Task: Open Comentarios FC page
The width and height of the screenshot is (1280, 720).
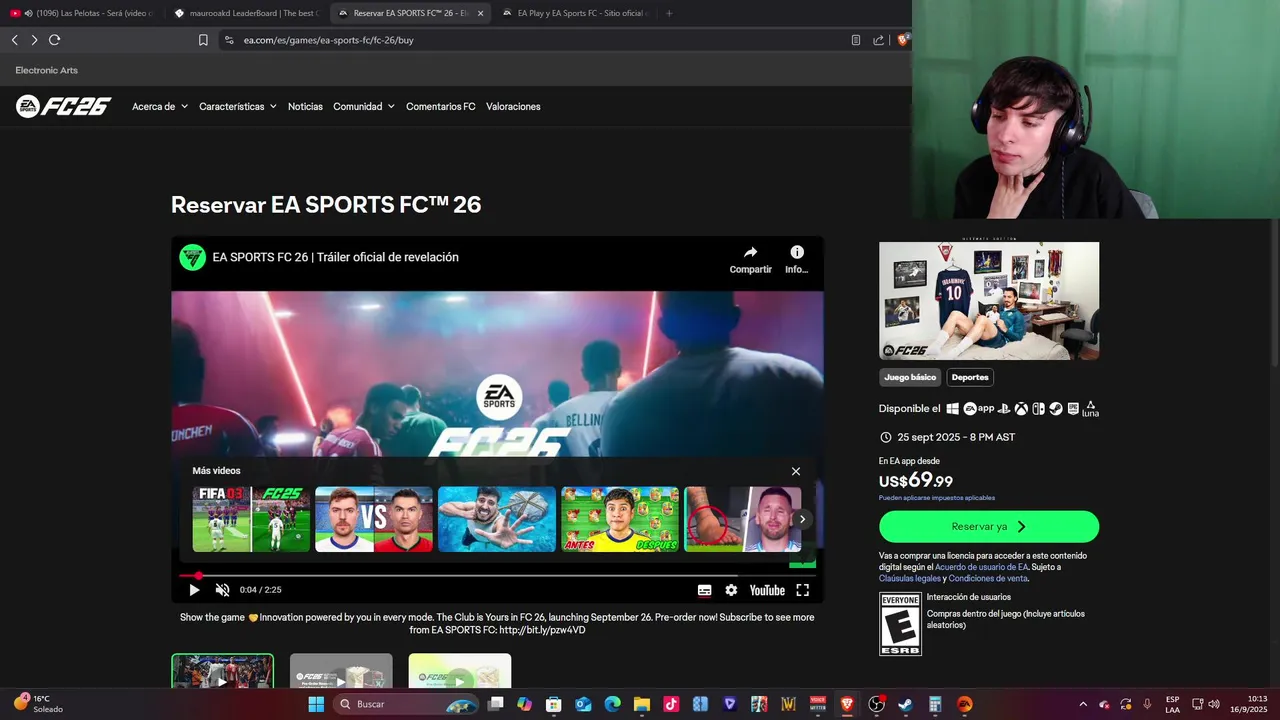Action: click(441, 106)
